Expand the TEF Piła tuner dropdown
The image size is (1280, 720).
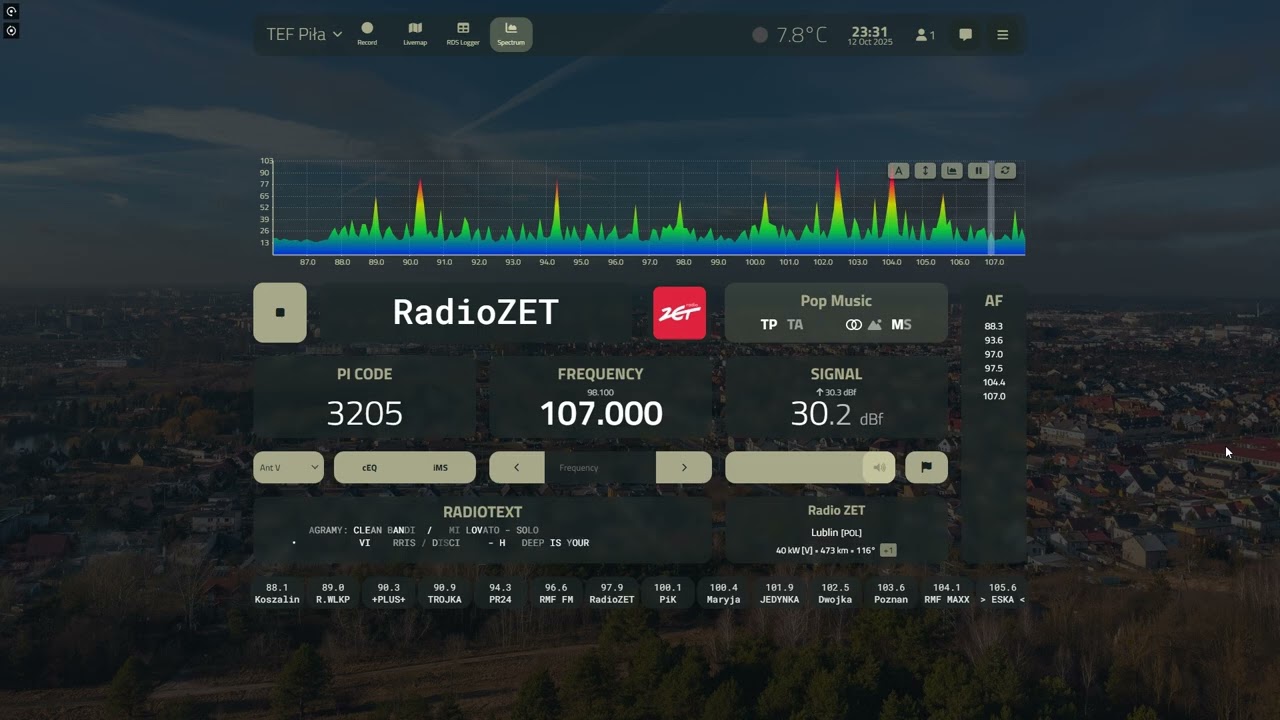[304, 34]
